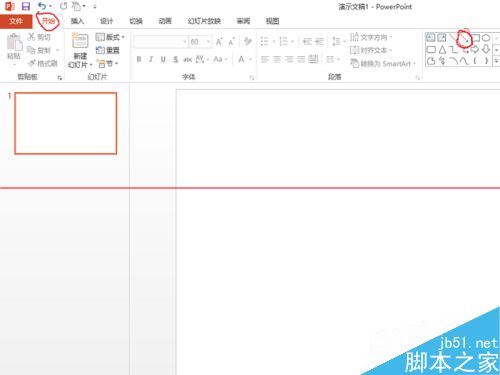This screenshot has height=375, width=500.
Task: Open Character Spacing (AV) dropdown
Action: click(x=202, y=59)
